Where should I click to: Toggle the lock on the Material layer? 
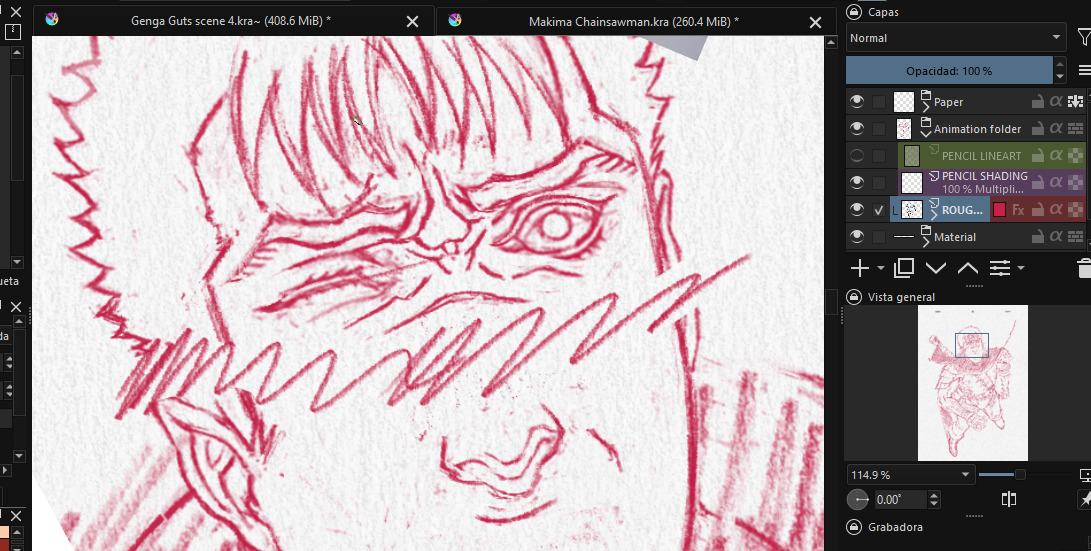pyautogui.click(x=1037, y=237)
